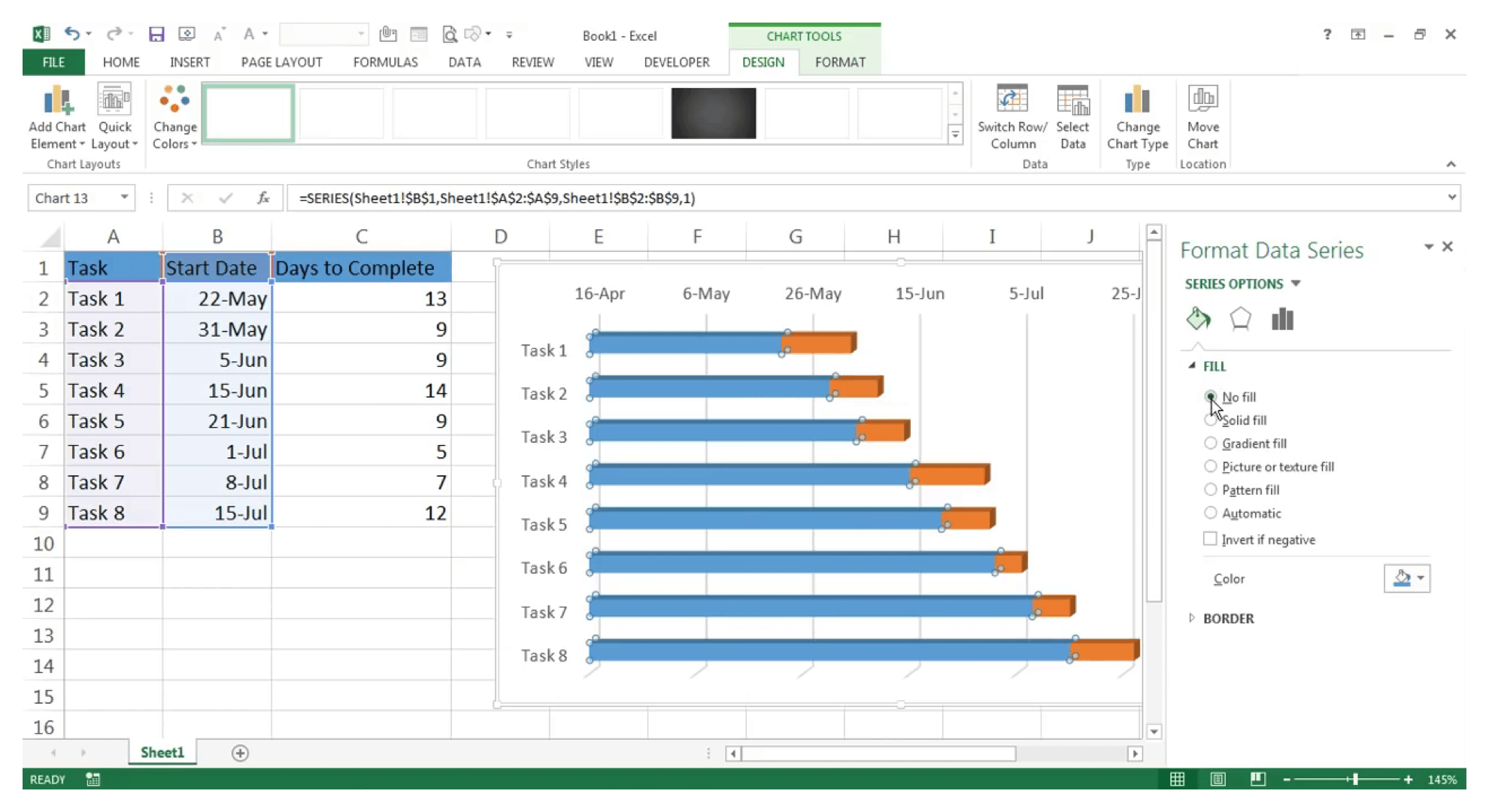The height and width of the screenshot is (812, 1489).
Task: Click the INSERT menu item
Action: coord(190,62)
